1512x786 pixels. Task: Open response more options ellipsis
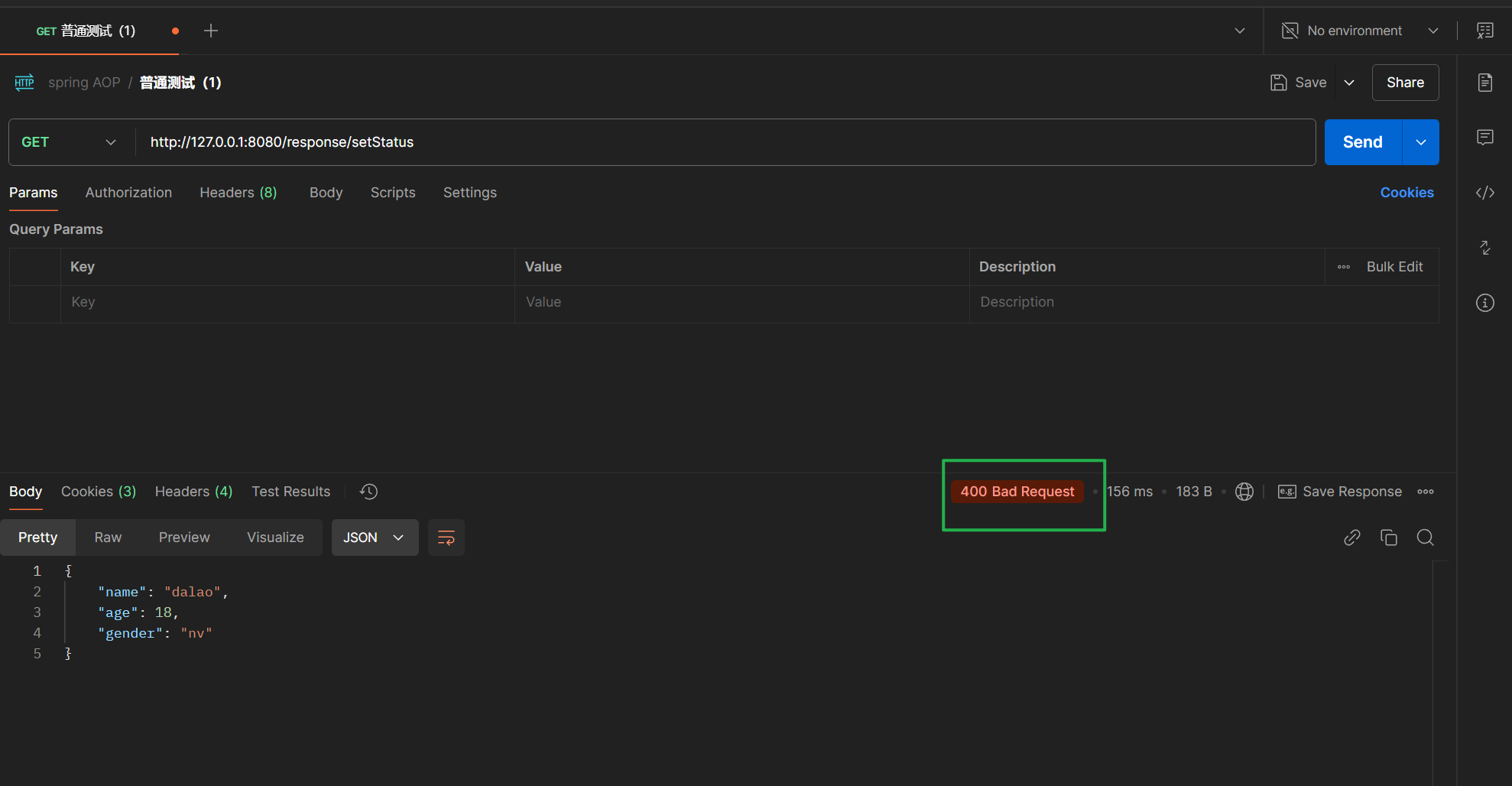[1426, 492]
